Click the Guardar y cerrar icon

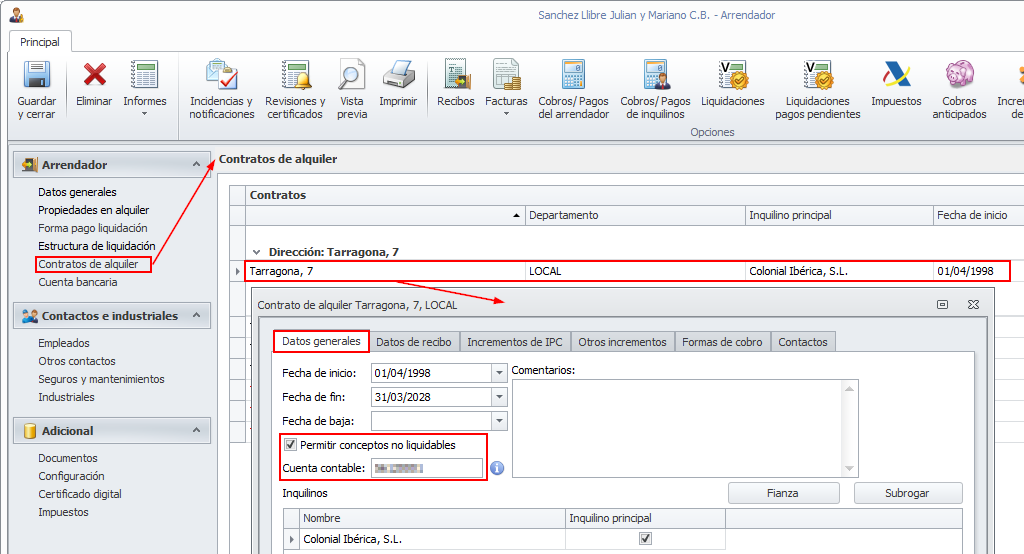point(37,74)
